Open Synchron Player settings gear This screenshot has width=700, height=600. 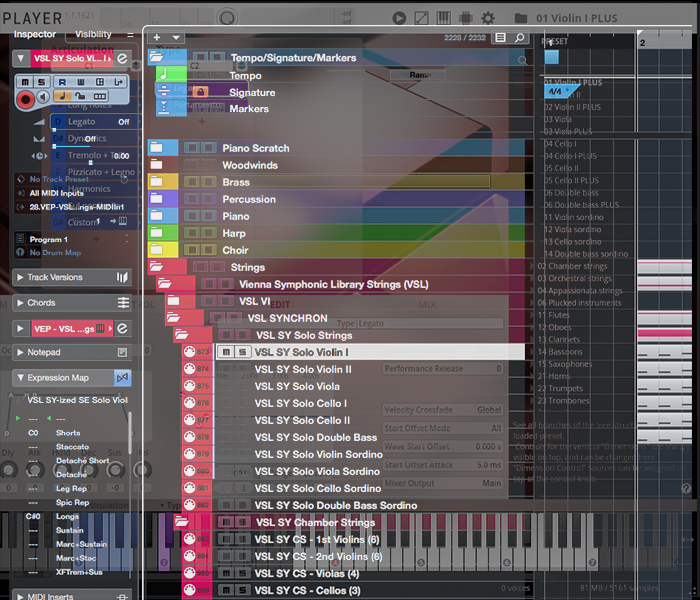(488, 18)
